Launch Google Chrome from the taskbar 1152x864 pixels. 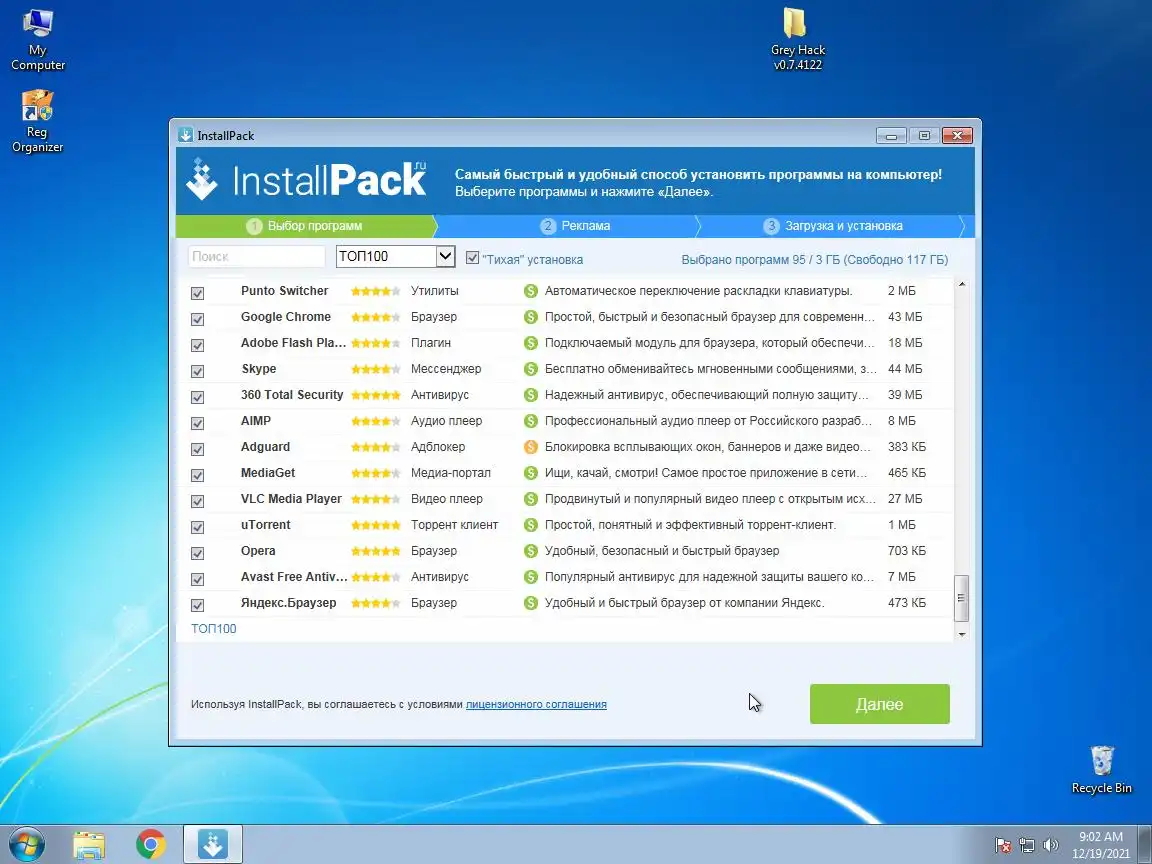click(151, 845)
